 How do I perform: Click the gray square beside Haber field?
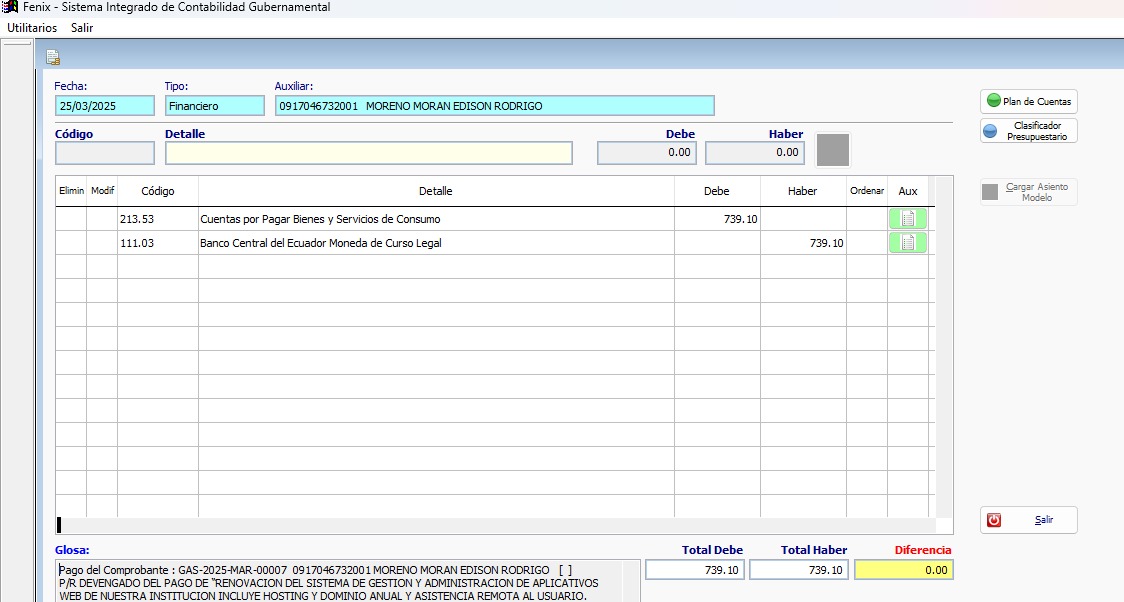(x=832, y=150)
